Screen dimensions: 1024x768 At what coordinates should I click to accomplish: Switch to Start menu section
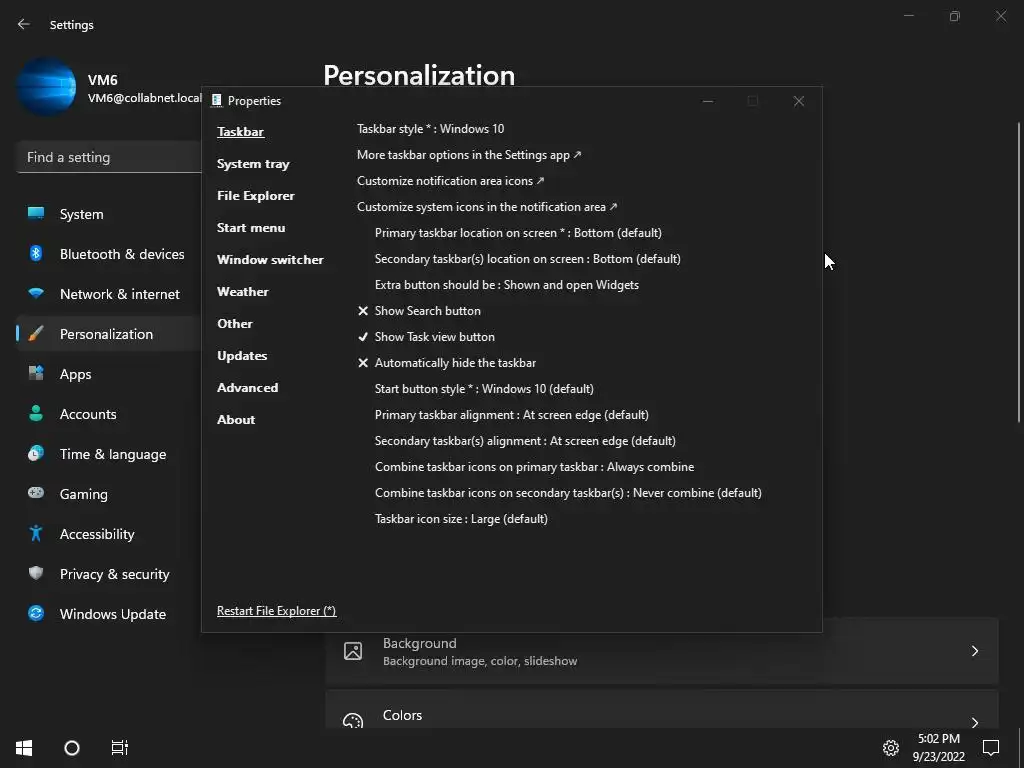[251, 227]
